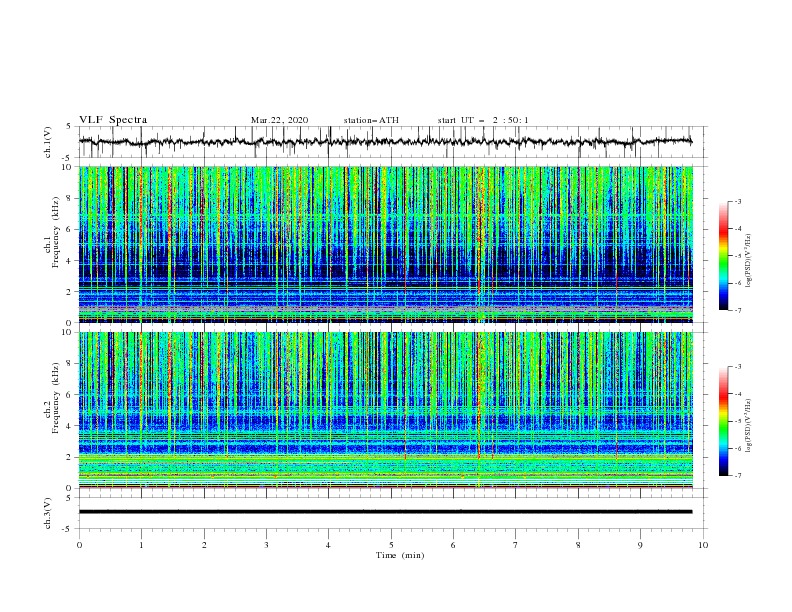Click the "ch.1(V)" waveform axis label
Image resolution: width=792 pixels, height=612 pixels.
(x=48, y=142)
